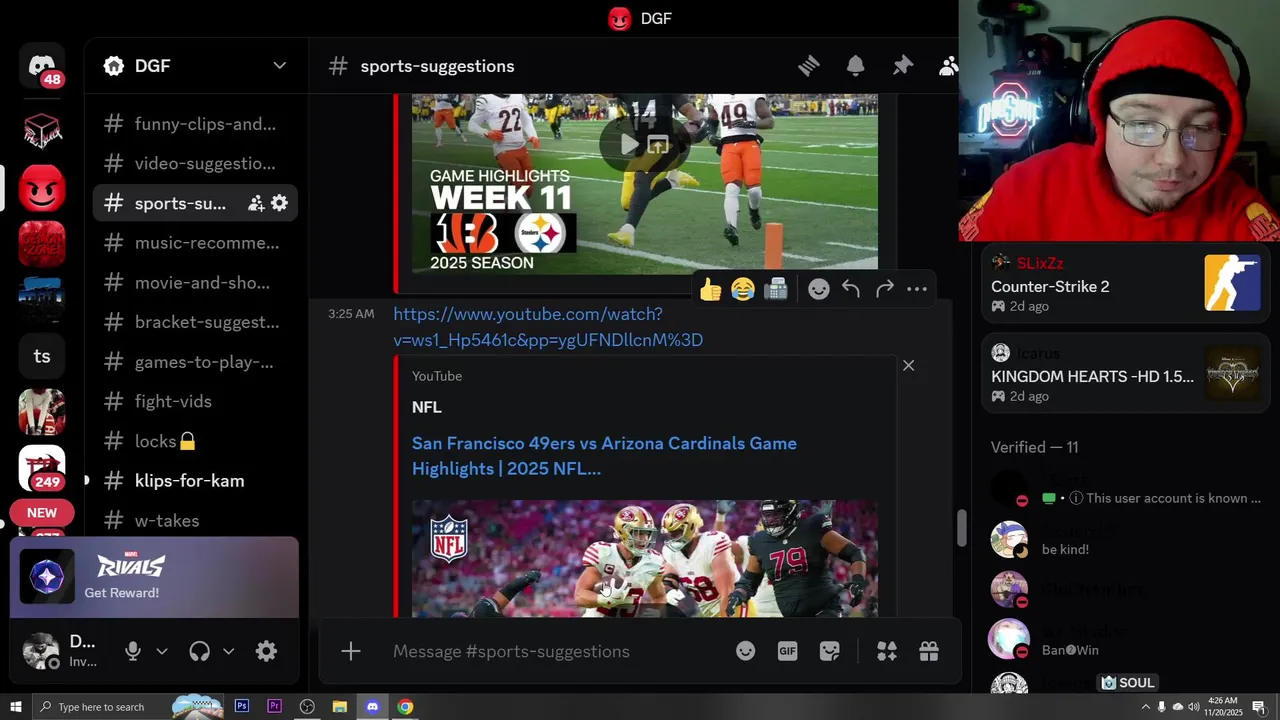Play the Week 11 highlights video

[629, 145]
